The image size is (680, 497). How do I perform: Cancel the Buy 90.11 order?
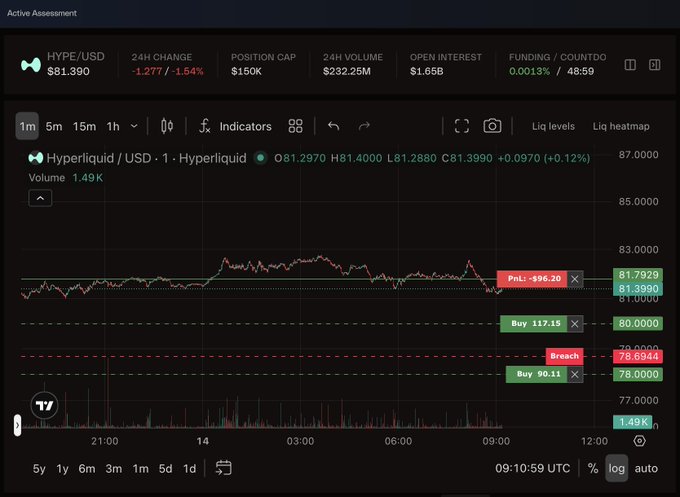[x=575, y=374]
